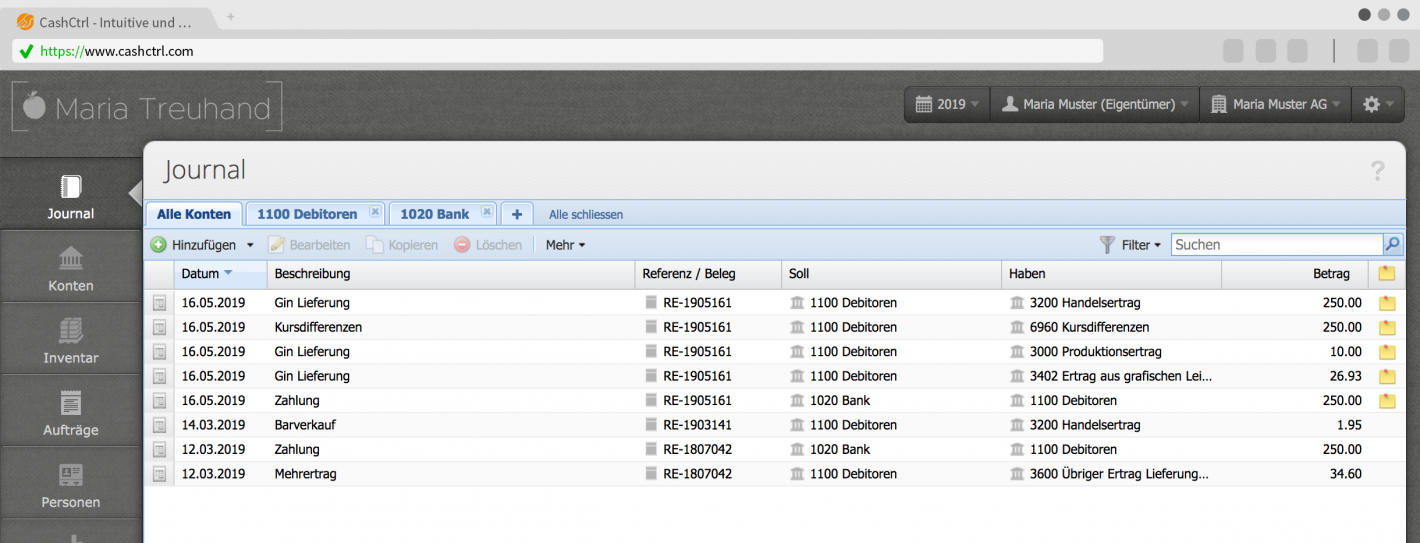This screenshot has width=1420, height=543.
Task: Click the yellow note icon in first row
Action: pos(1386,303)
